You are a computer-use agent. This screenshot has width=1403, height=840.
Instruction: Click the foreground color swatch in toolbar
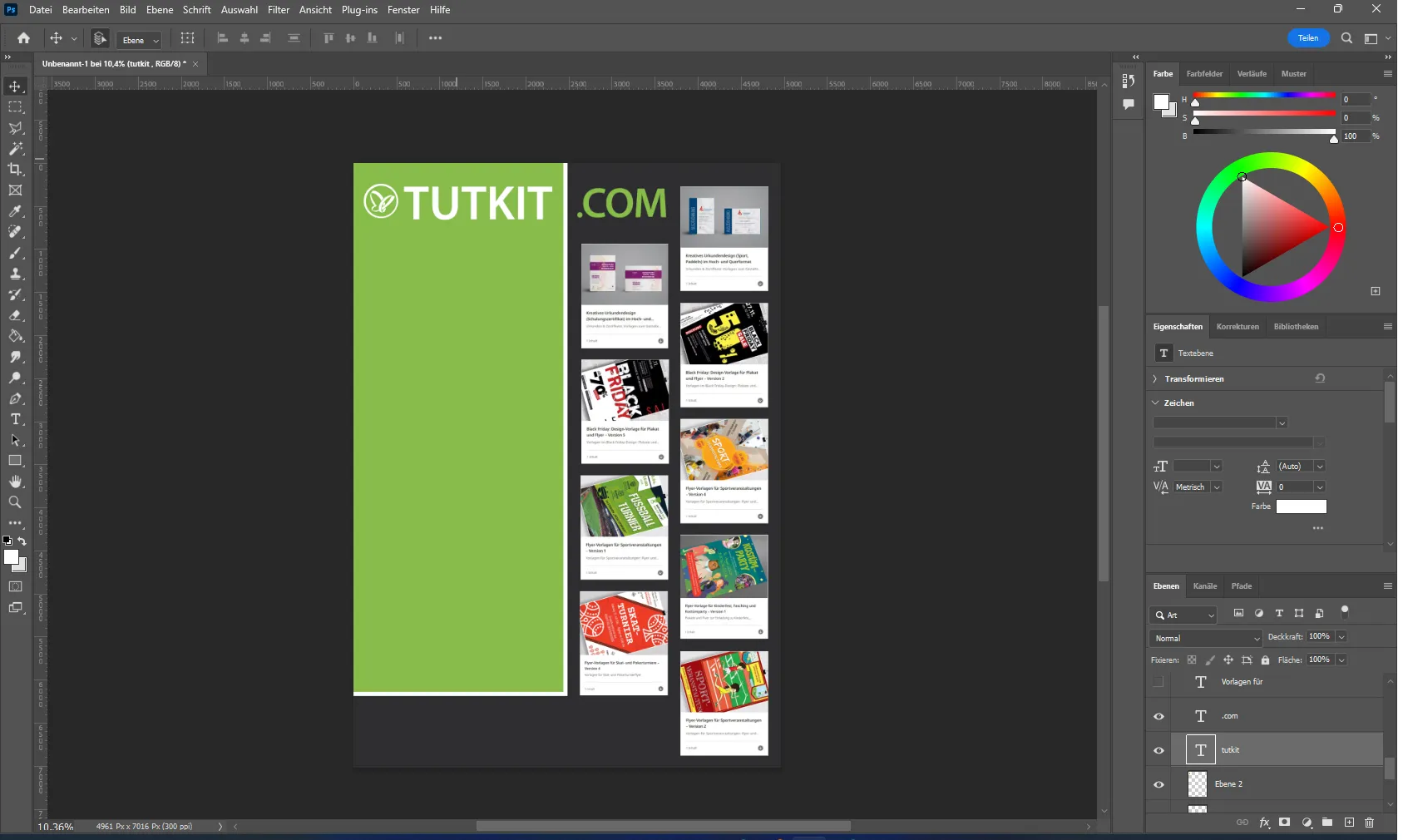[11, 558]
